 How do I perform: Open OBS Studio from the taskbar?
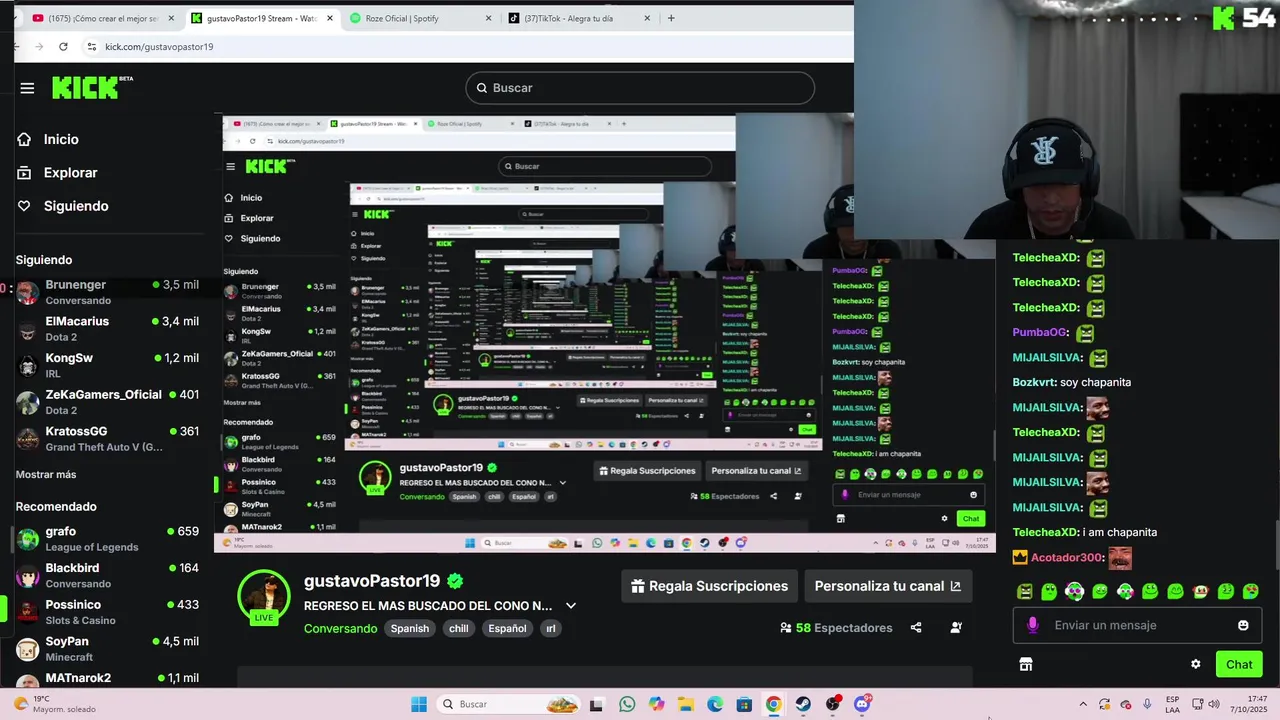[x=833, y=704]
